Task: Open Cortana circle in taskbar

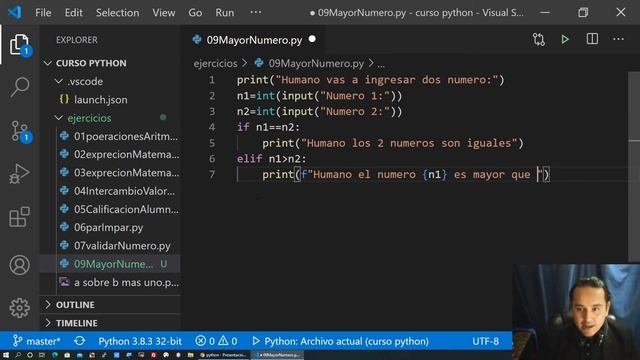Action: (x=29, y=355)
